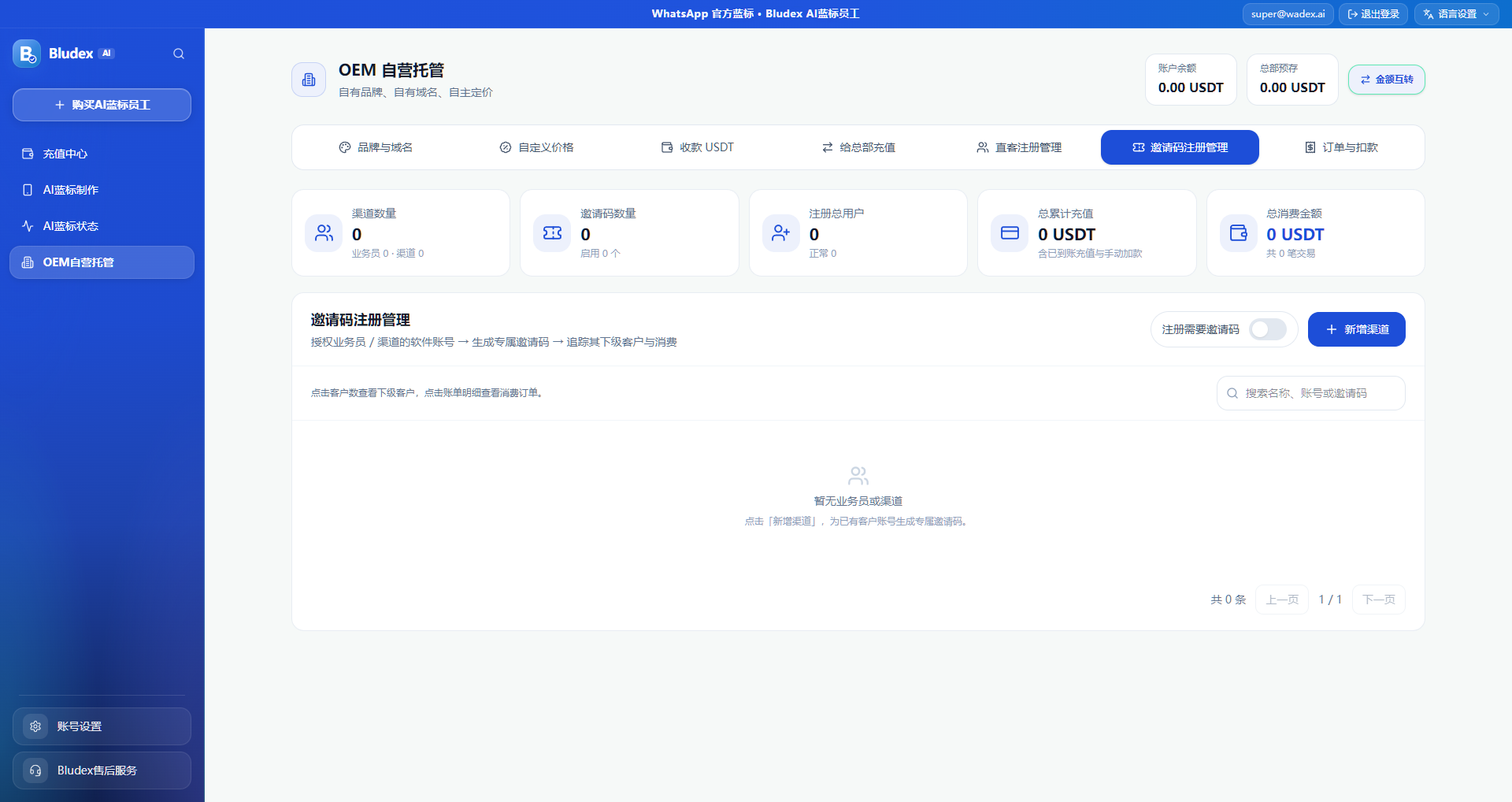Image resolution: width=1512 pixels, height=802 pixels.
Task: Click the 注册总用户 add-user icon
Action: [x=781, y=233]
